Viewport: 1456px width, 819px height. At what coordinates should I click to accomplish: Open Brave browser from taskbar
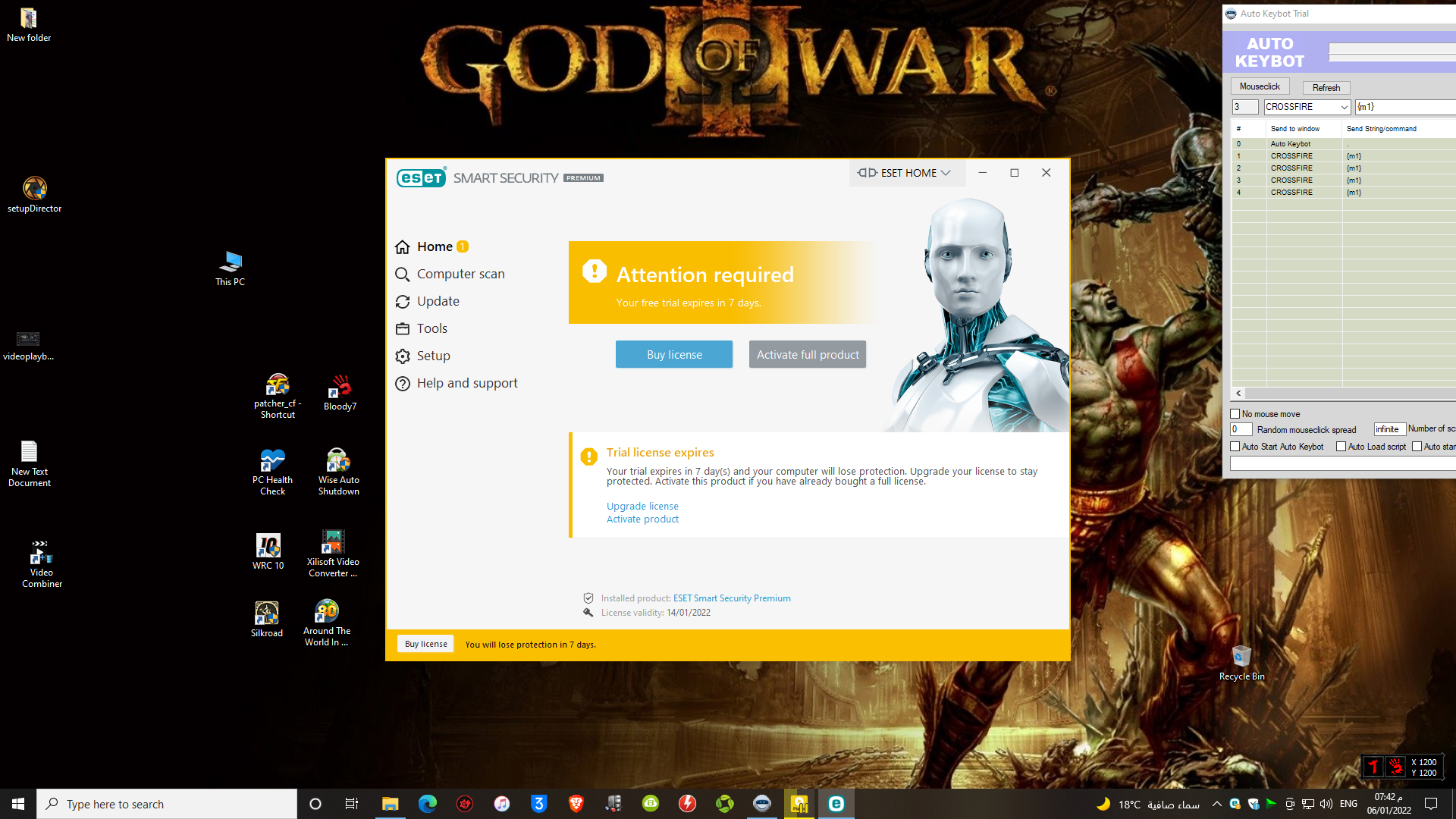[x=576, y=804]
